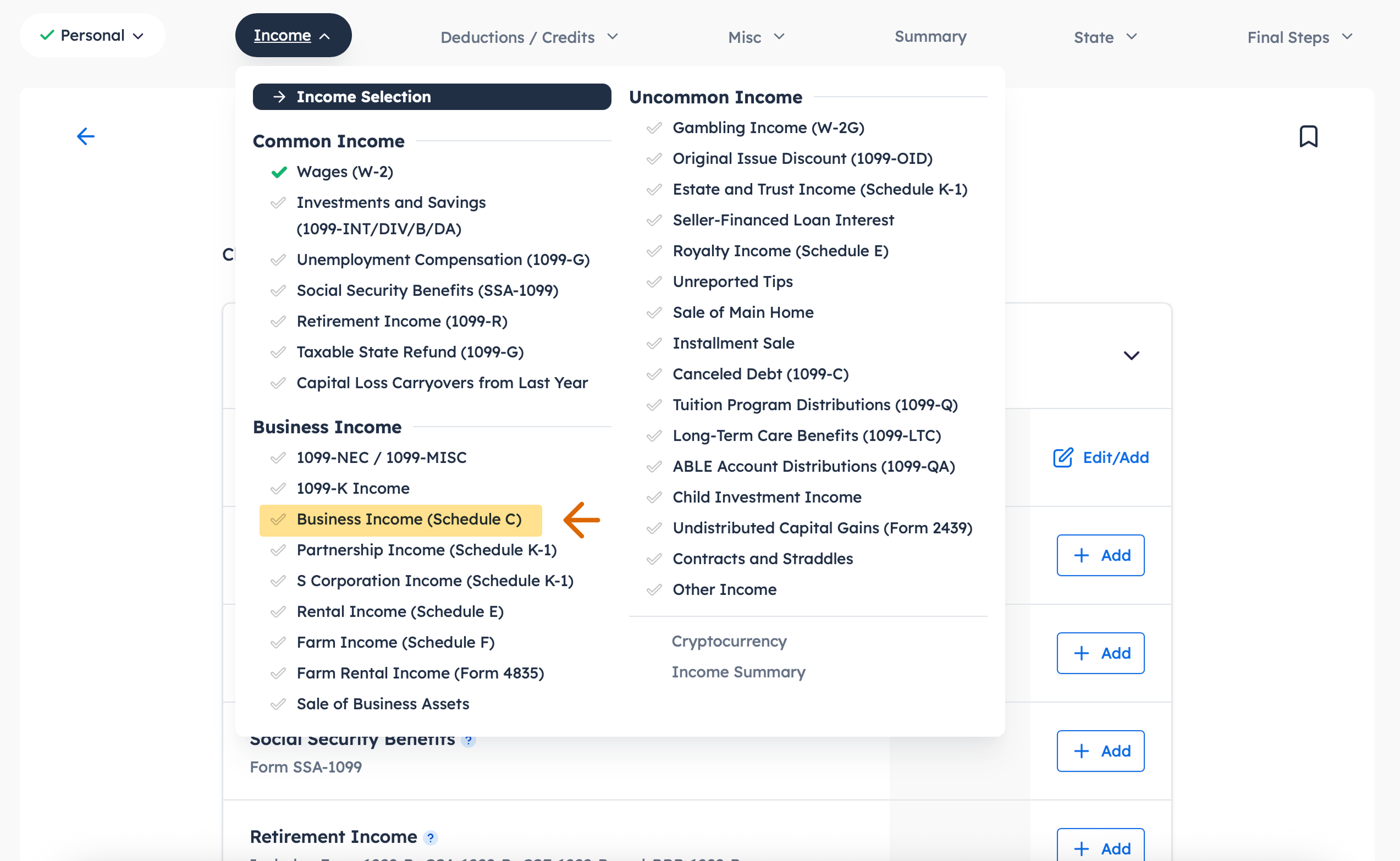The width and height of the screenshot is (1400, 861).
Task: Click the down chevron on the collapsed panel
Action: pyautogui.click(x=1131, y=355)
